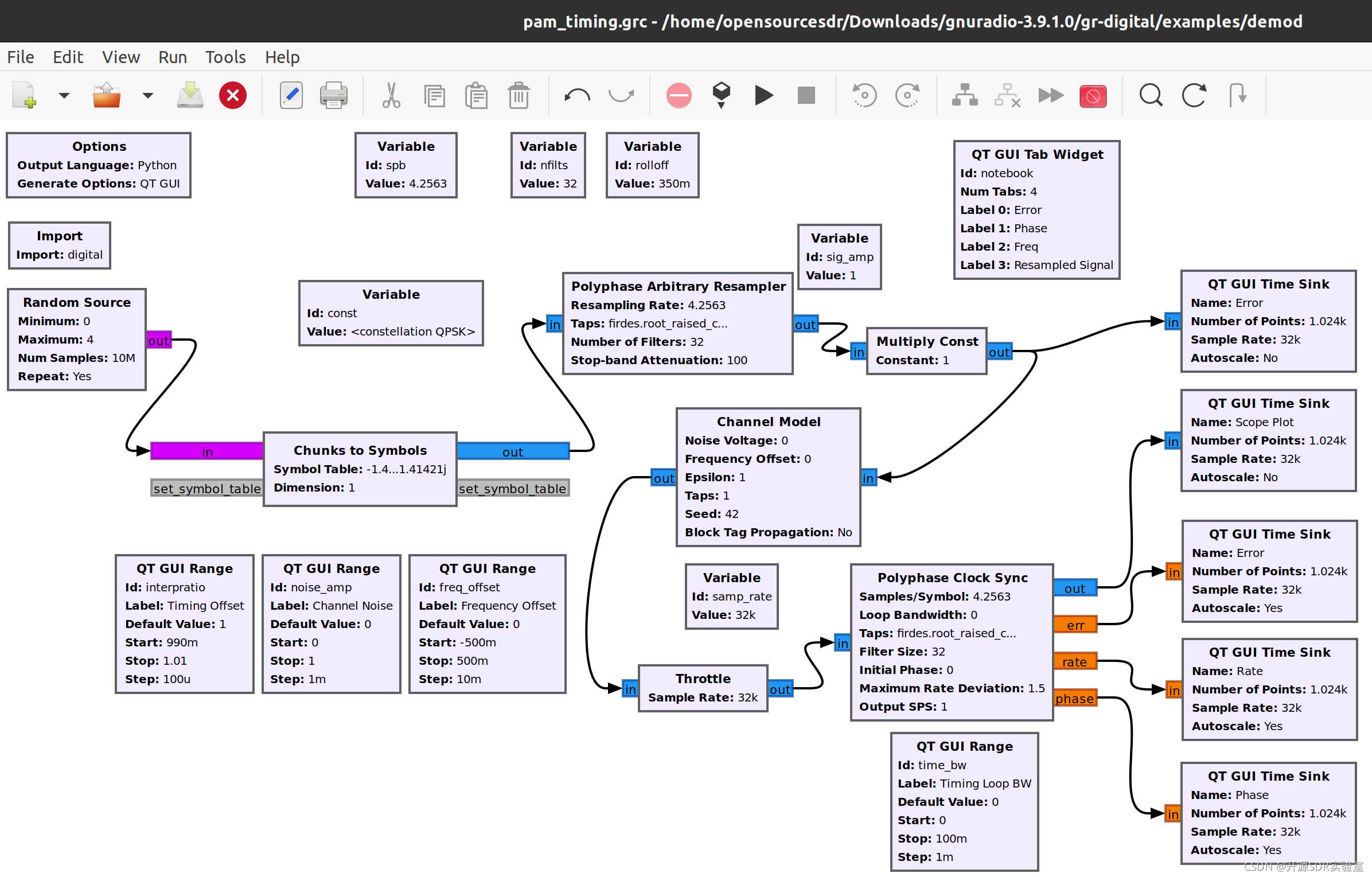Click the Kill flow graph stop icon
The image size is (1372, 877).
(806, 95)
